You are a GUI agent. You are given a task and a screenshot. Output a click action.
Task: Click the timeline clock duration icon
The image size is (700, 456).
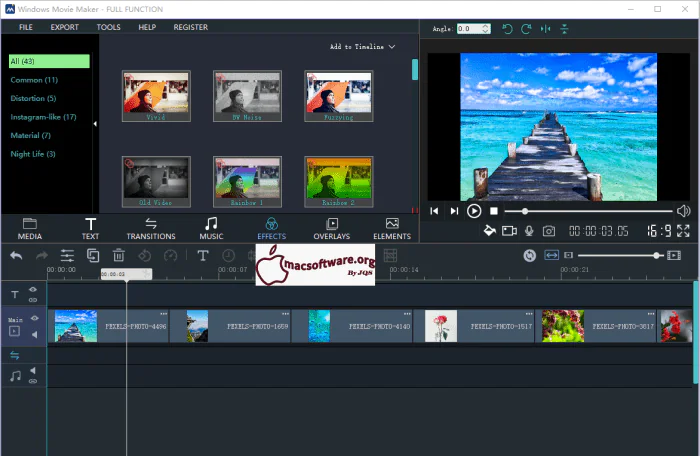(229, 255)
